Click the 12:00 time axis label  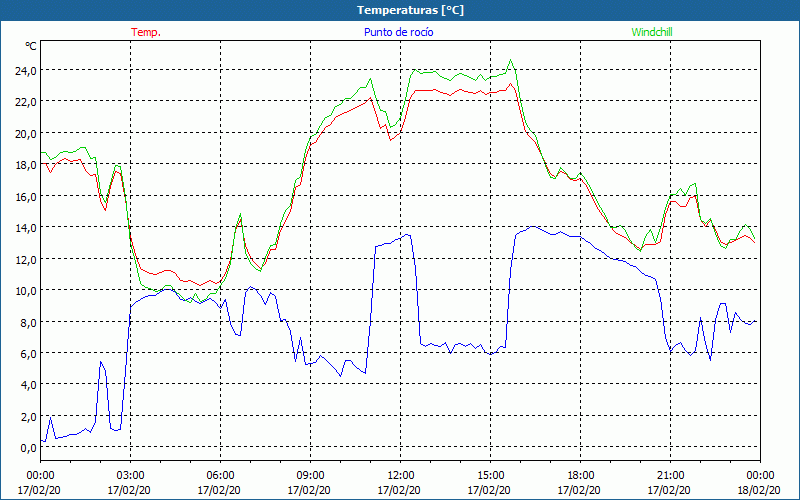[401, 476]
